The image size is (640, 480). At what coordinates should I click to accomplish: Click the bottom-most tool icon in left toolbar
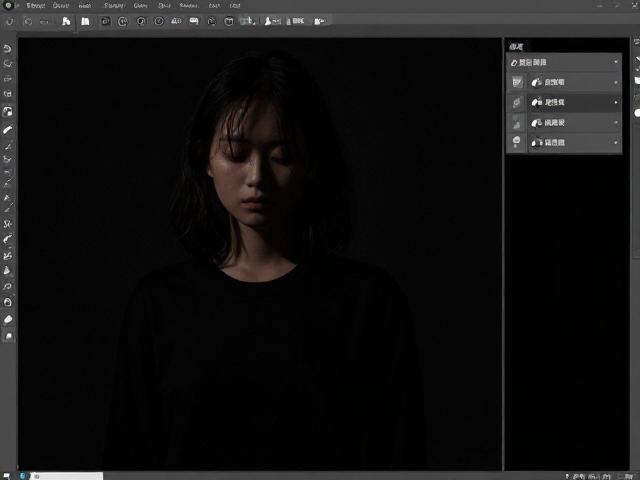pos(9,336)
